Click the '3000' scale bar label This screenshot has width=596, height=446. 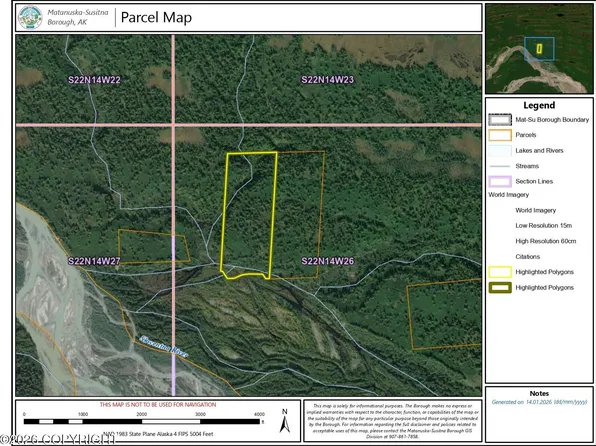tap(200, 414)
